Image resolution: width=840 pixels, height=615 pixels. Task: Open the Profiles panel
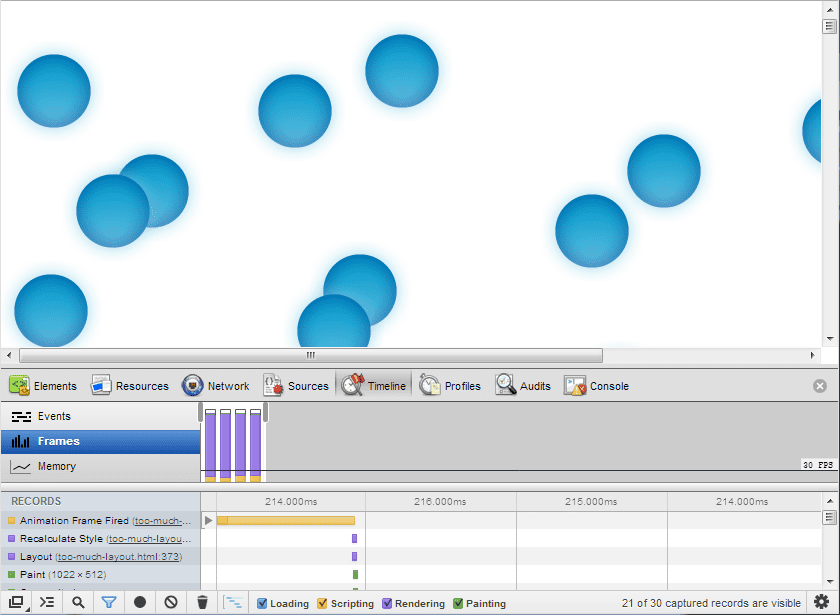tap(450, 386)
